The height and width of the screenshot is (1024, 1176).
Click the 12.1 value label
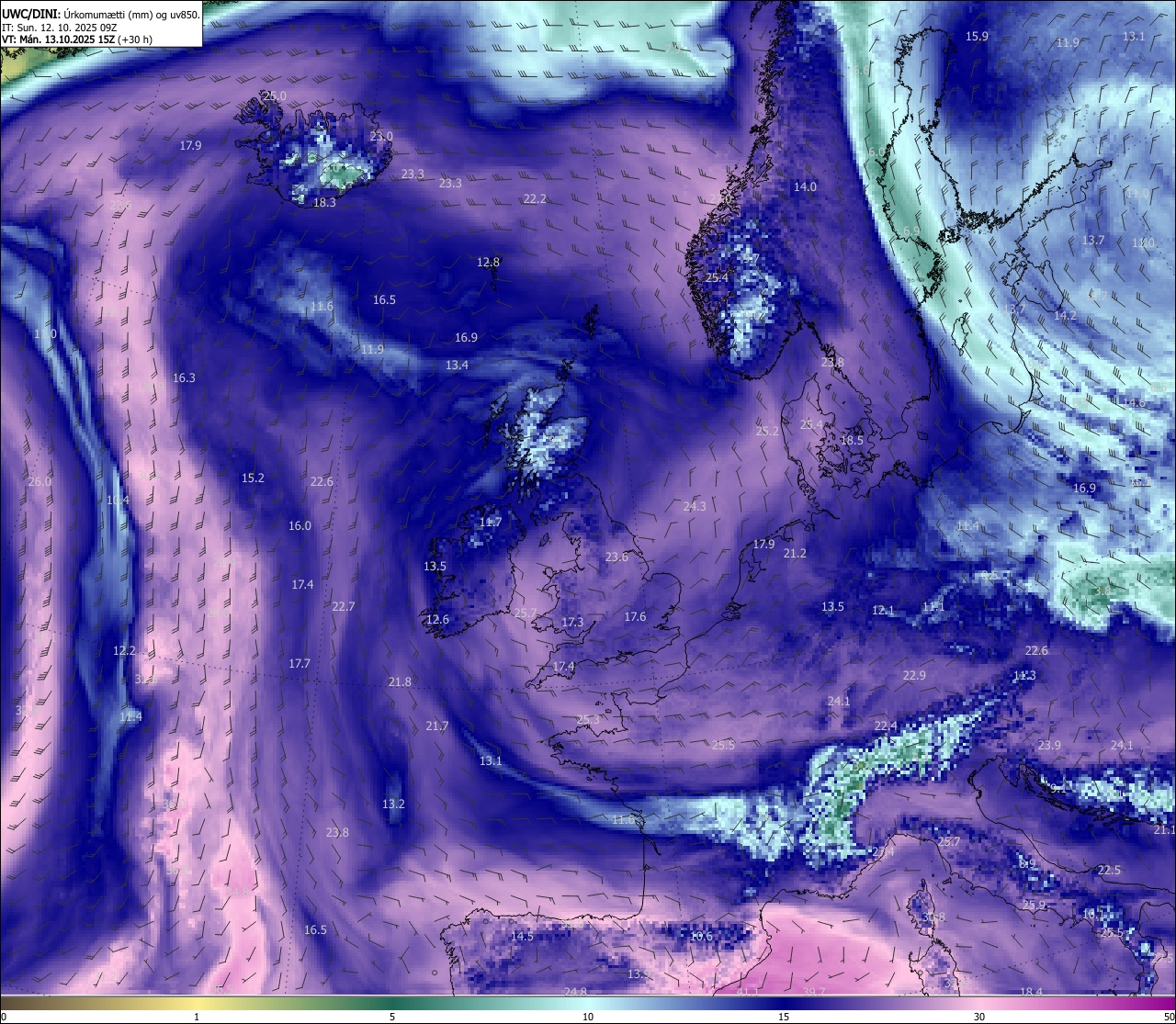pos(883,610)
